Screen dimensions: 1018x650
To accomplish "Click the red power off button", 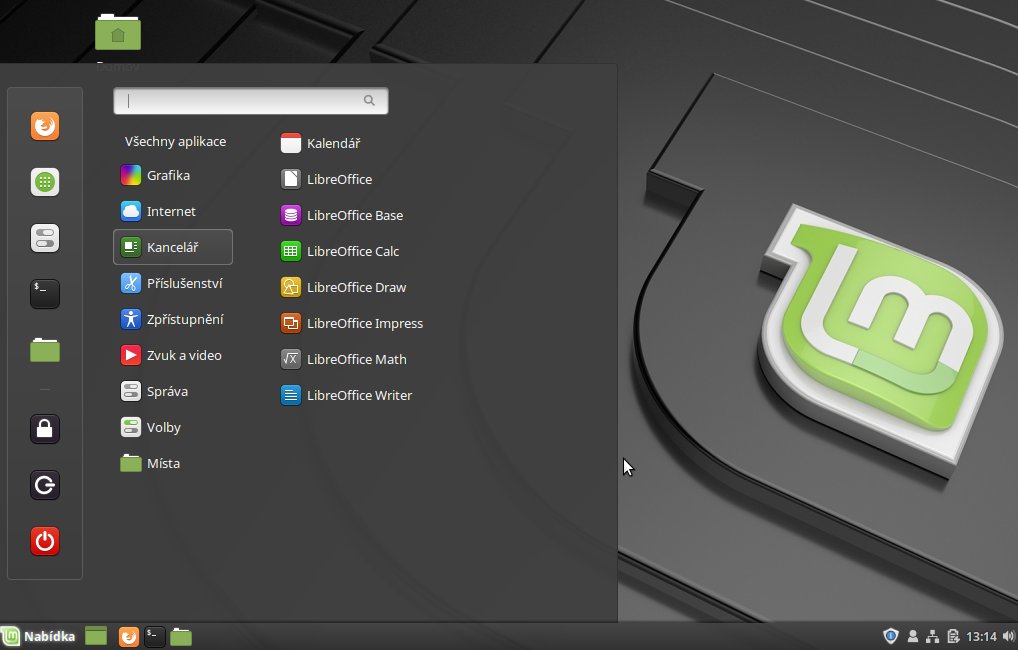I will pyautogui.click(x=45, y=540).
